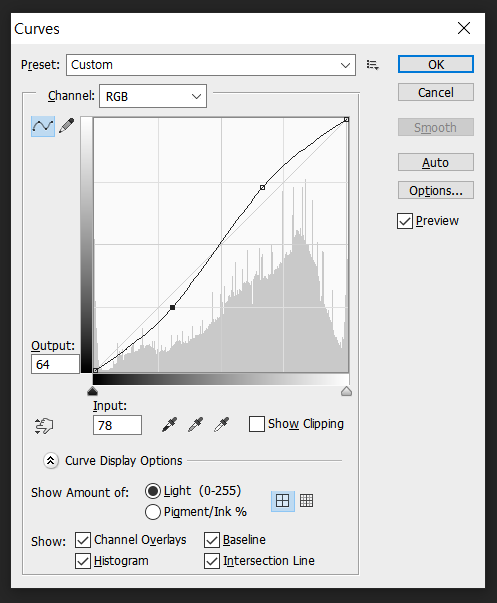497x603 pixels.
Task: Select the pencil draw-curve tool
Action: point(67,126)
